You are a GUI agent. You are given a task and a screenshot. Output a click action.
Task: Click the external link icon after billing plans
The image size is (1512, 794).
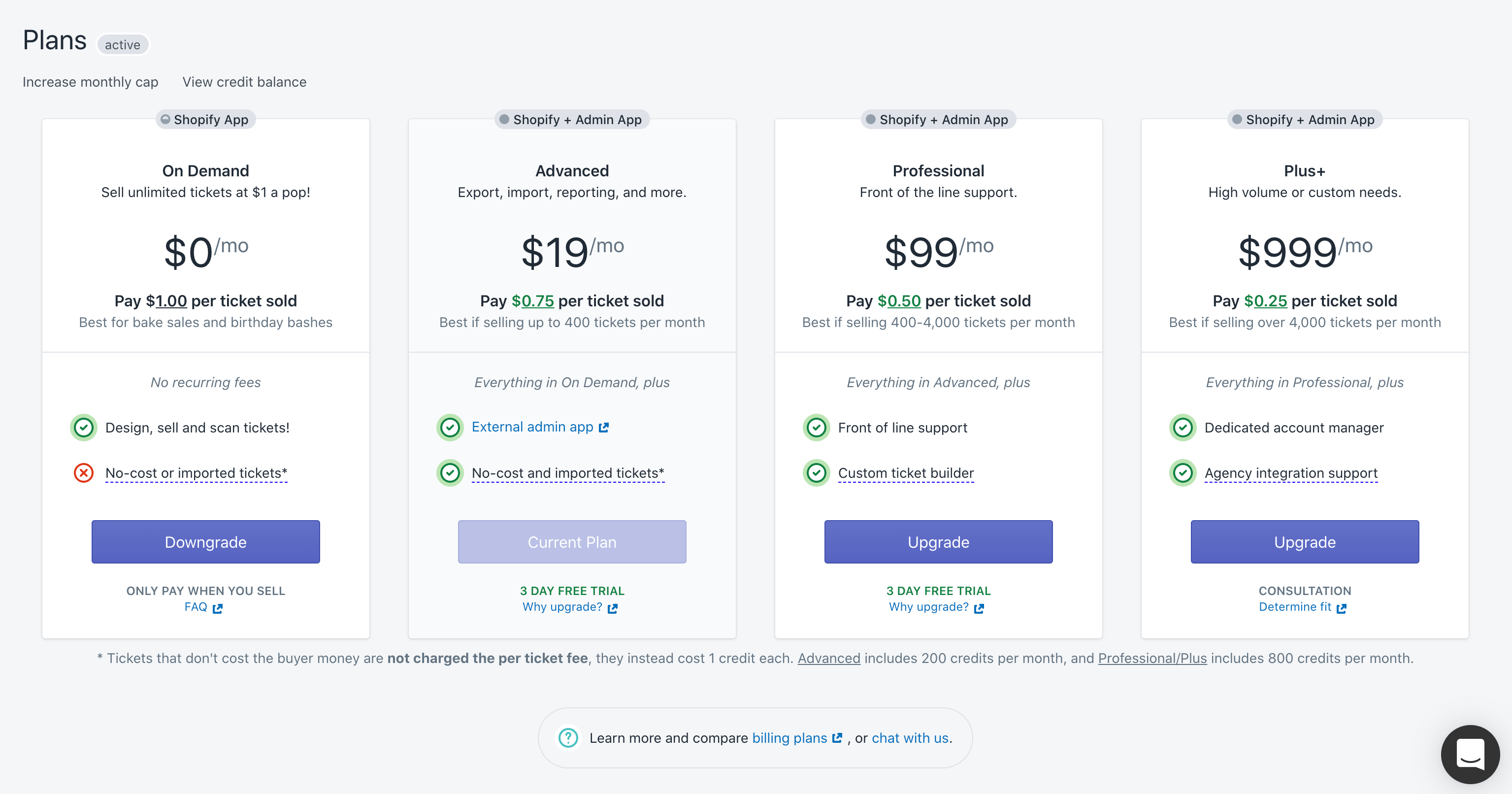point(838,738)
